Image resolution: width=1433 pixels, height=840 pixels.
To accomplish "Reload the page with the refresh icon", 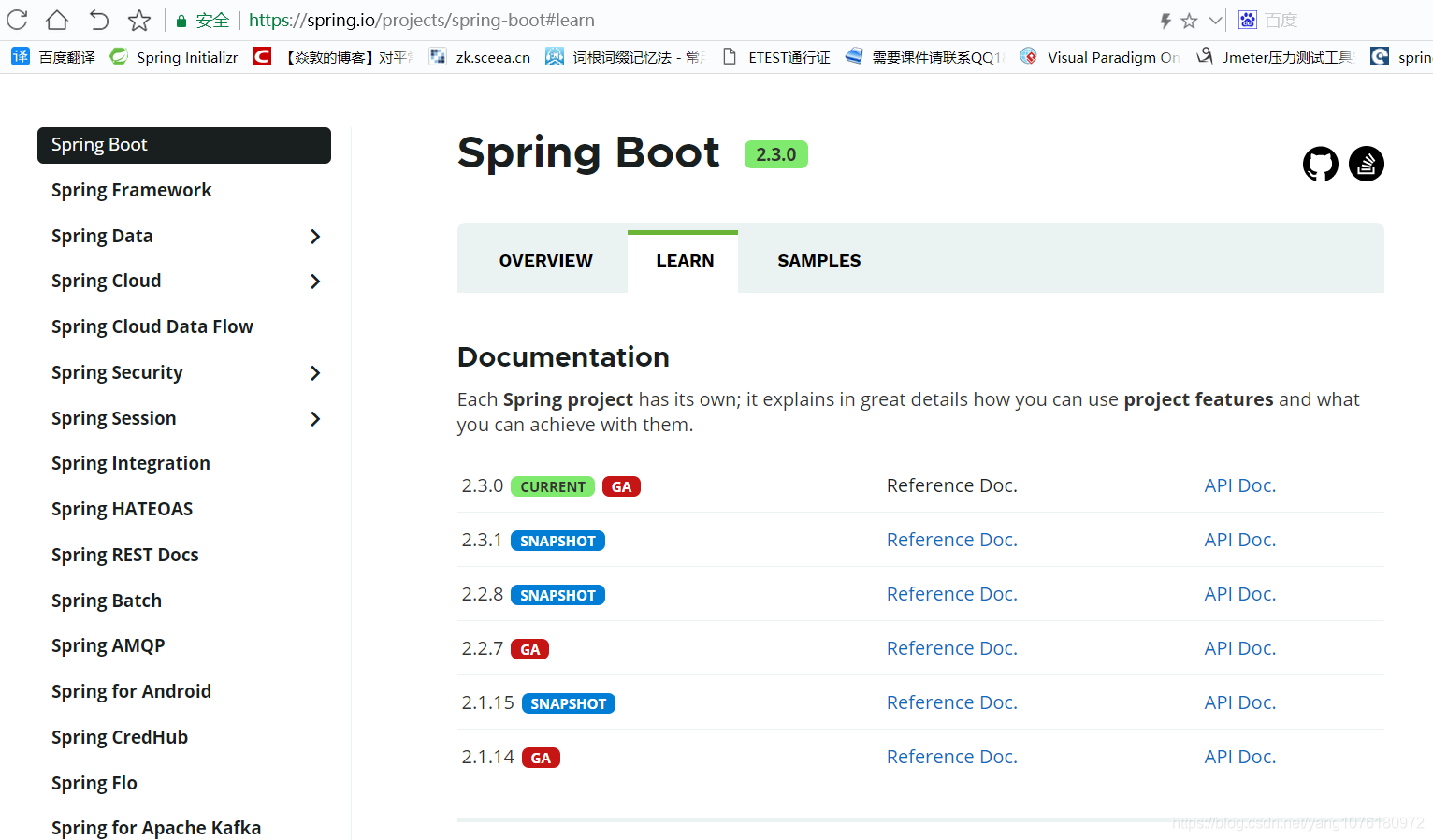I will 17,20.
